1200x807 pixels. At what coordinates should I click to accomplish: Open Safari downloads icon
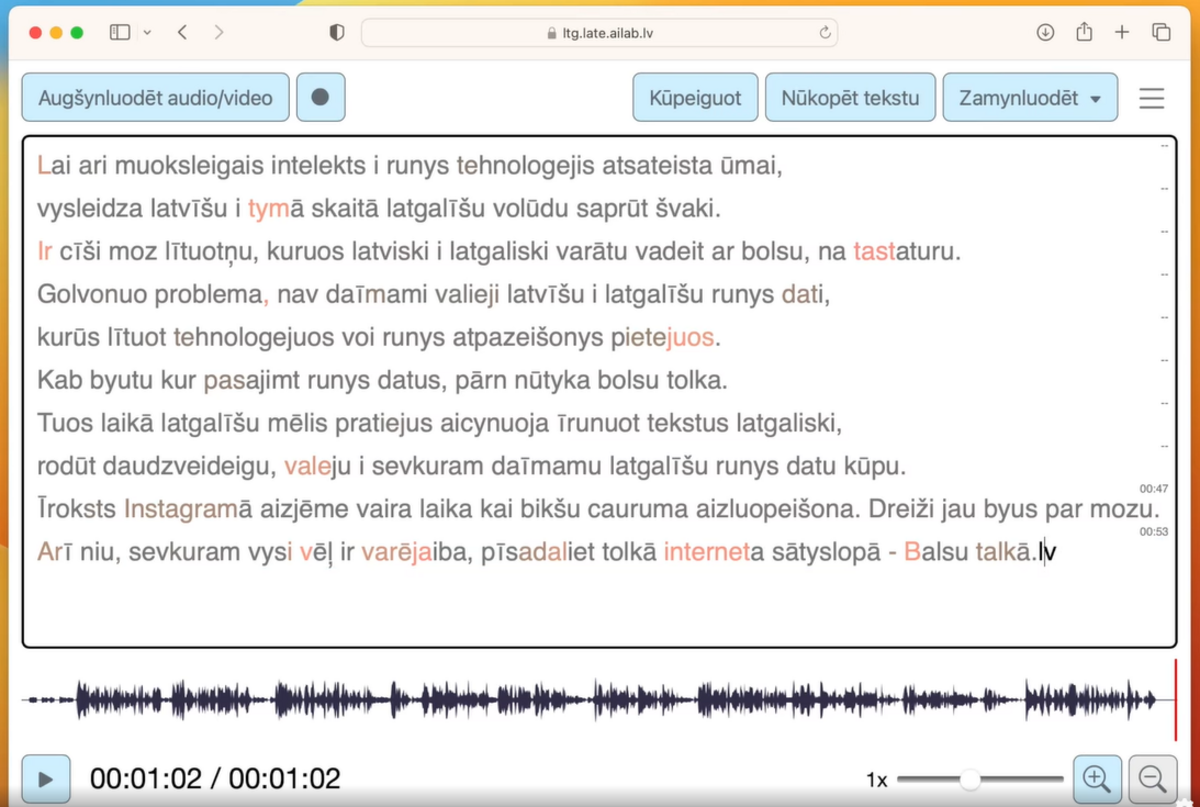pyautogui.click(x=1045, y=32)
